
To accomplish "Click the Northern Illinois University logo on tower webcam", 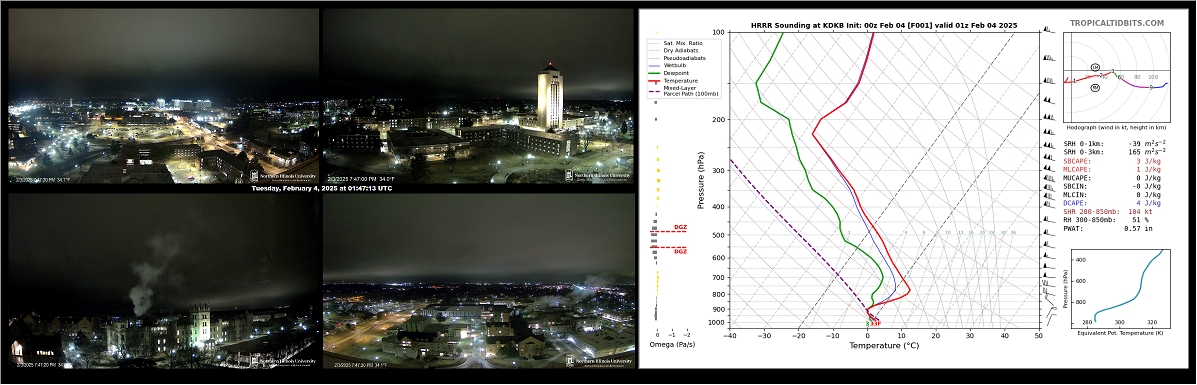I will (599, 176).
